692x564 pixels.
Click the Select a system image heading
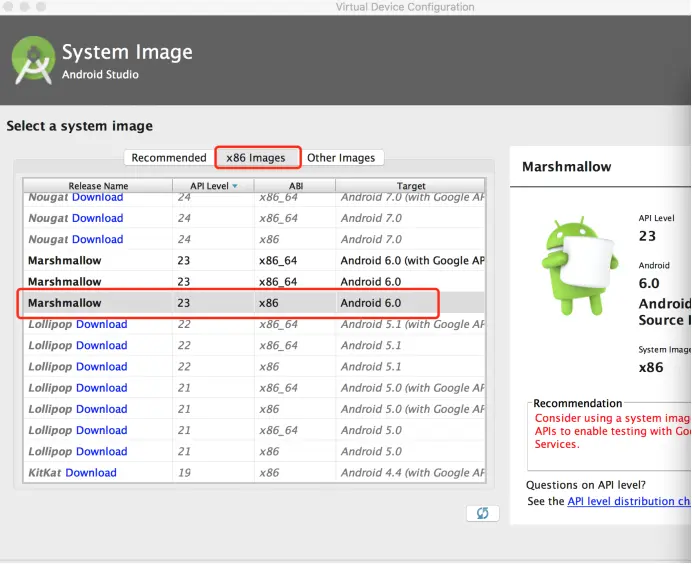pos(79,126)
